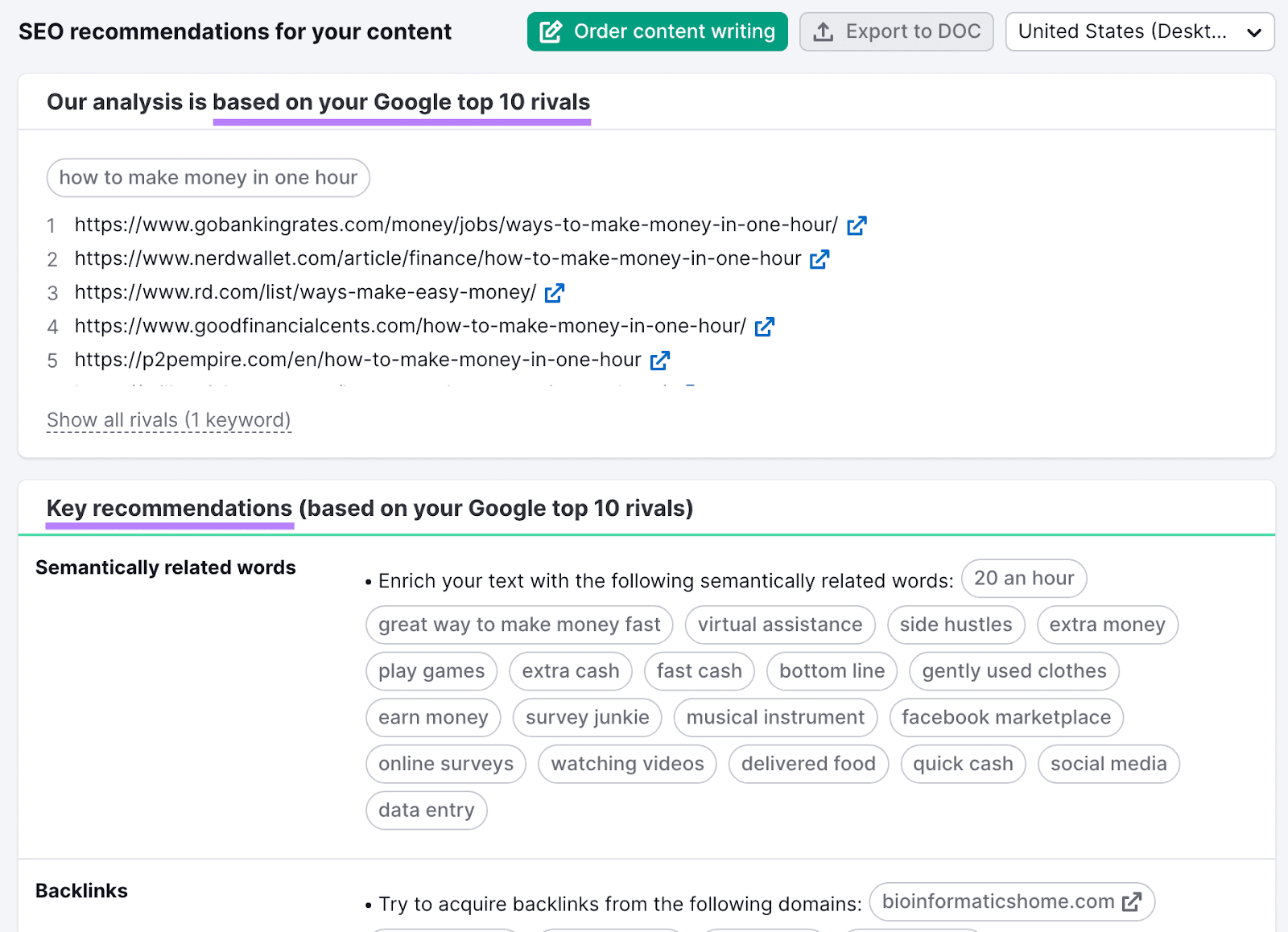Open p2pempire.com external link icon

pyautogui.click(x=660, y=361)
